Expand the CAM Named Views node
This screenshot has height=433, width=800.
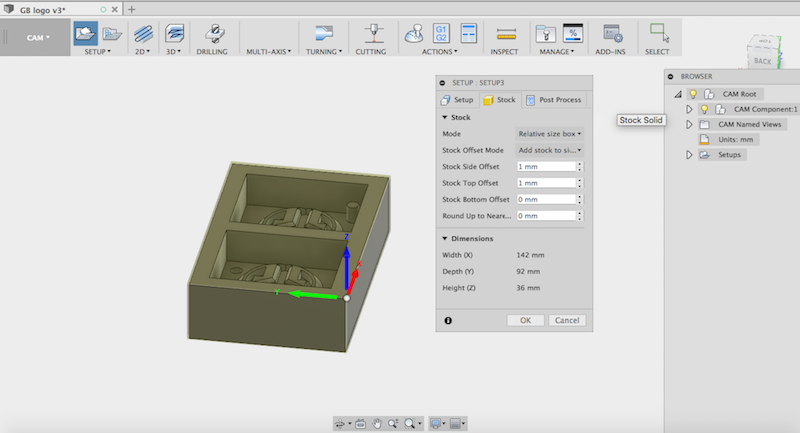[x=689, y=124]
